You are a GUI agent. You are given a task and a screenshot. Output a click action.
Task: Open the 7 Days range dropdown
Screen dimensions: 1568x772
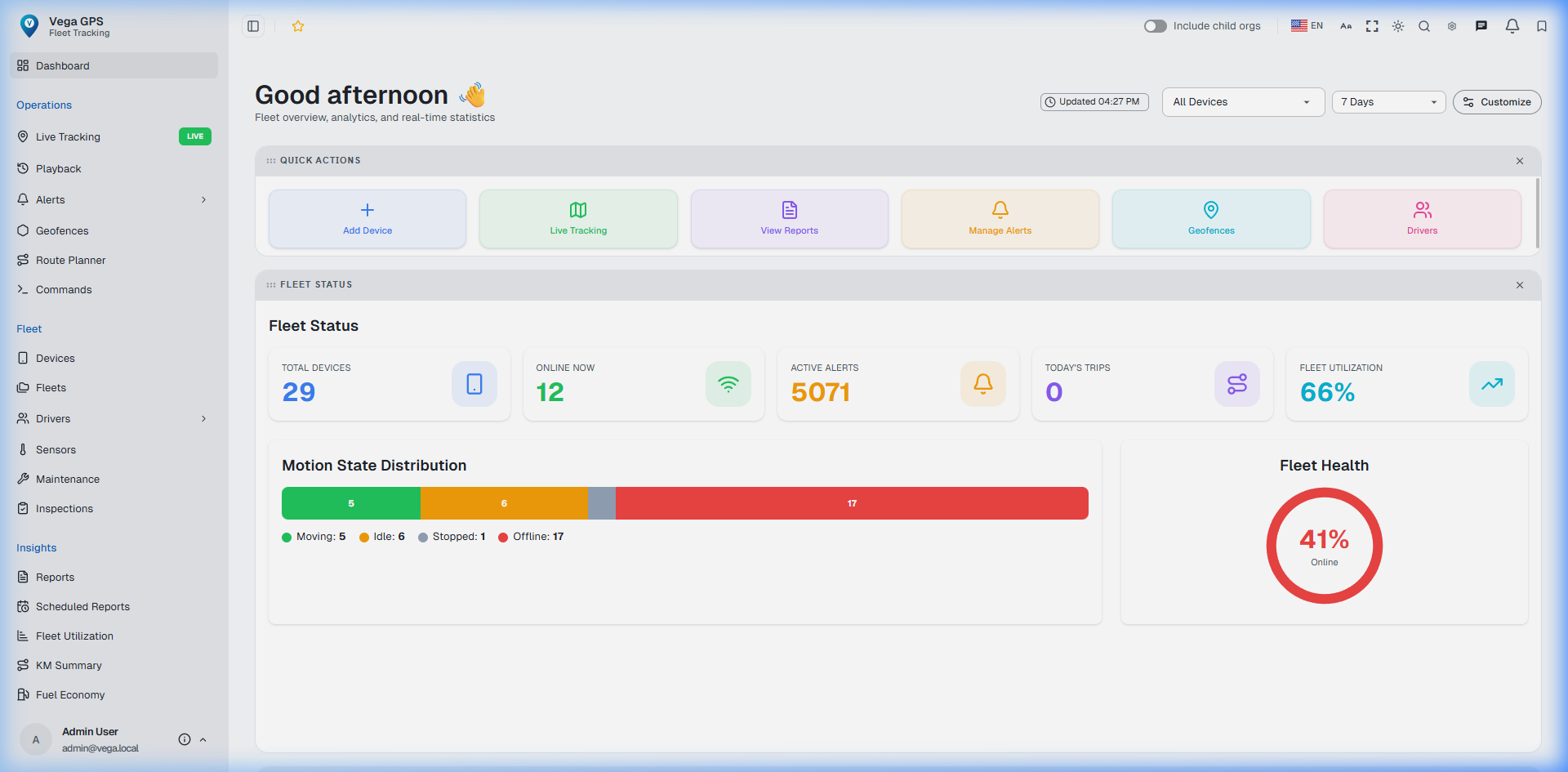(x=1388, y=102)
